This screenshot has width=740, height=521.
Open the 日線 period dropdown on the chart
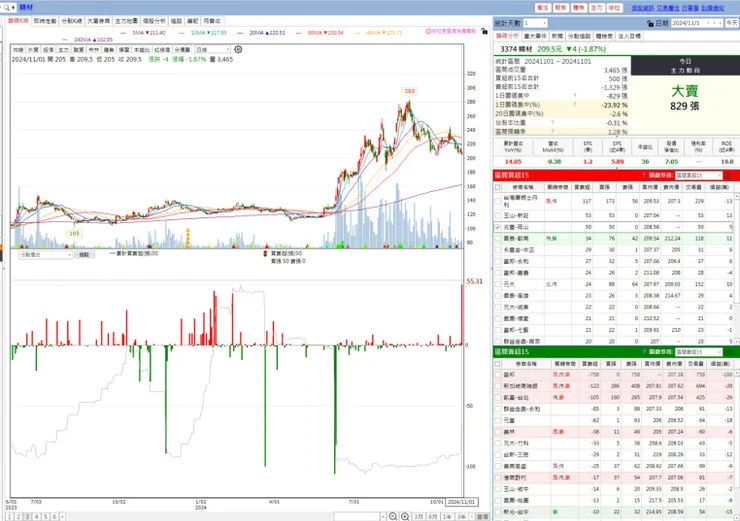[212, 50]
